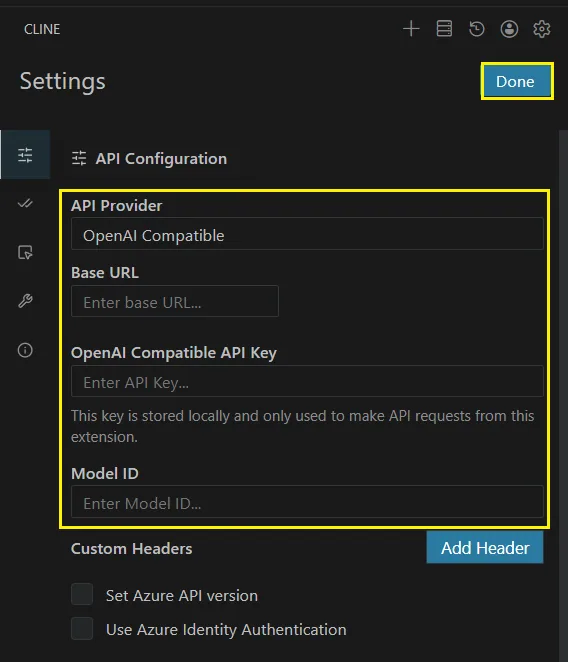Click the settings gear icon
The image size is (568, 662).
tap(541, 29)
